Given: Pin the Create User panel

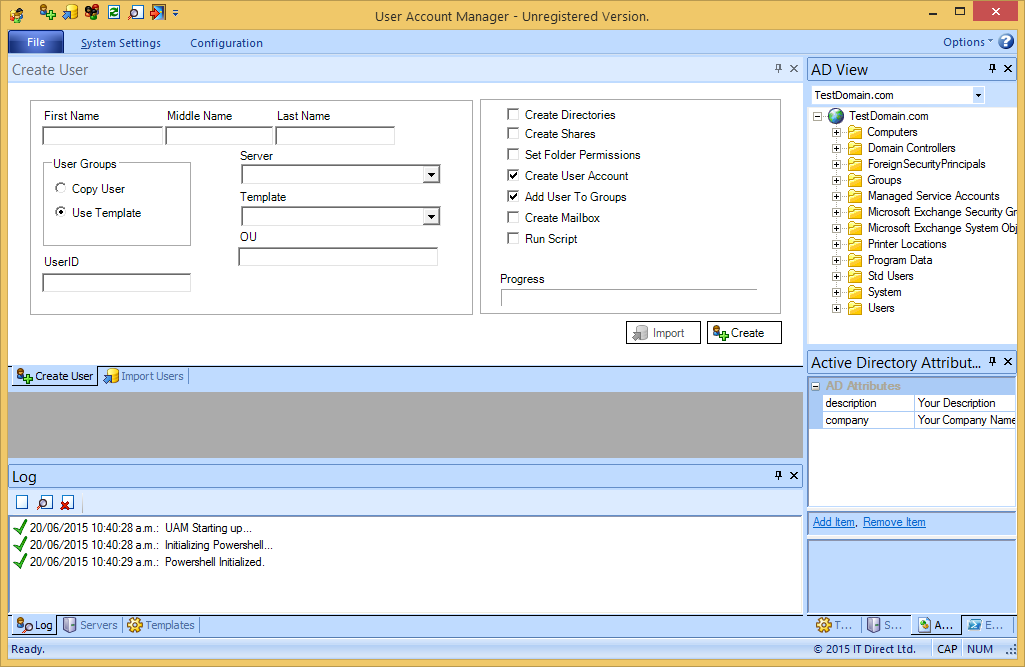Looking at the screenshot, I should click(x=778, y=69).
